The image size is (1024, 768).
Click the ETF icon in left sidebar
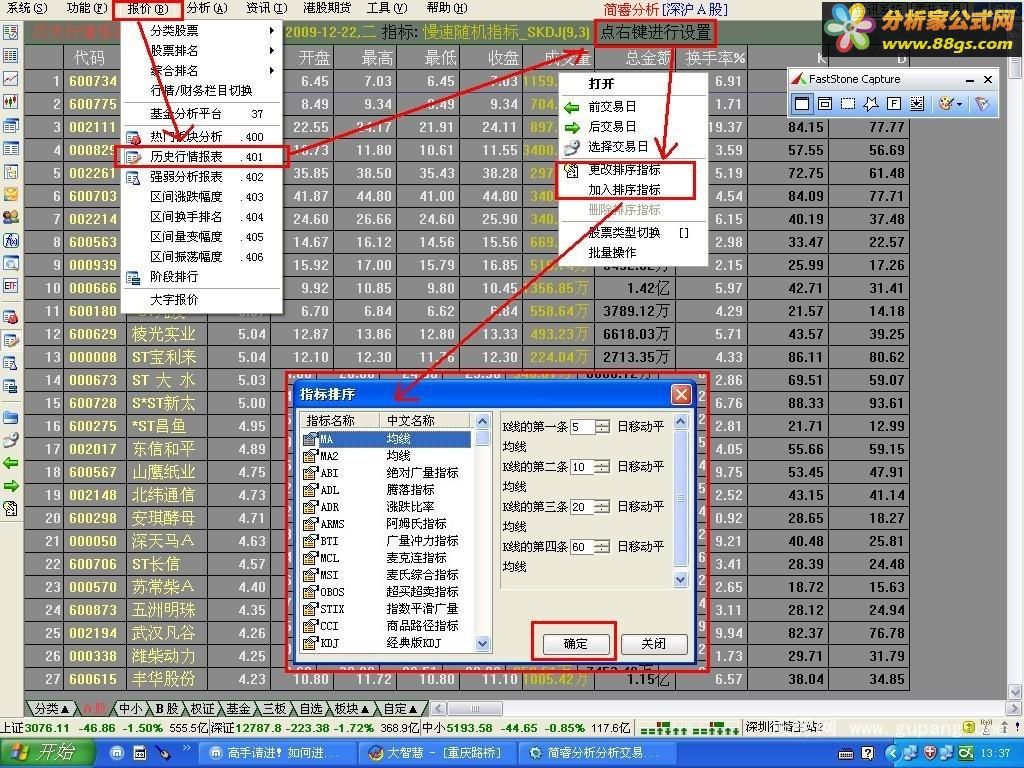tap(10, 286)
